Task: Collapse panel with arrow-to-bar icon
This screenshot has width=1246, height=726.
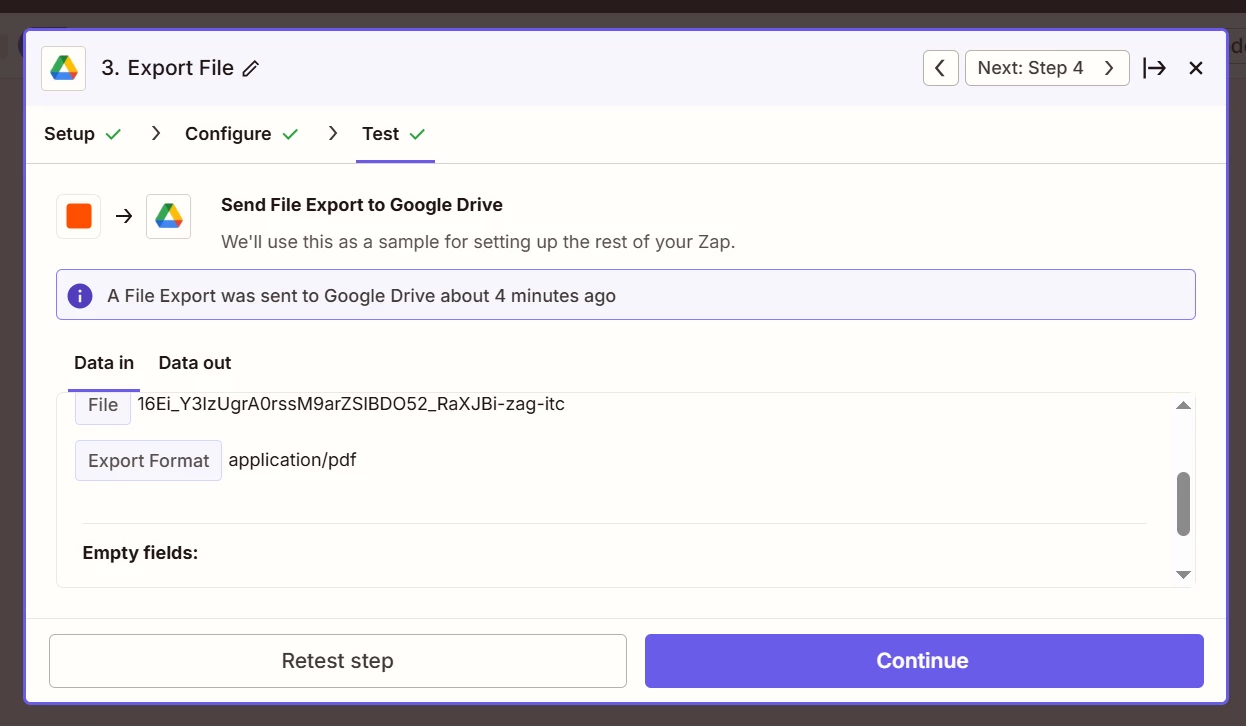Action: tap(1155, 68)
